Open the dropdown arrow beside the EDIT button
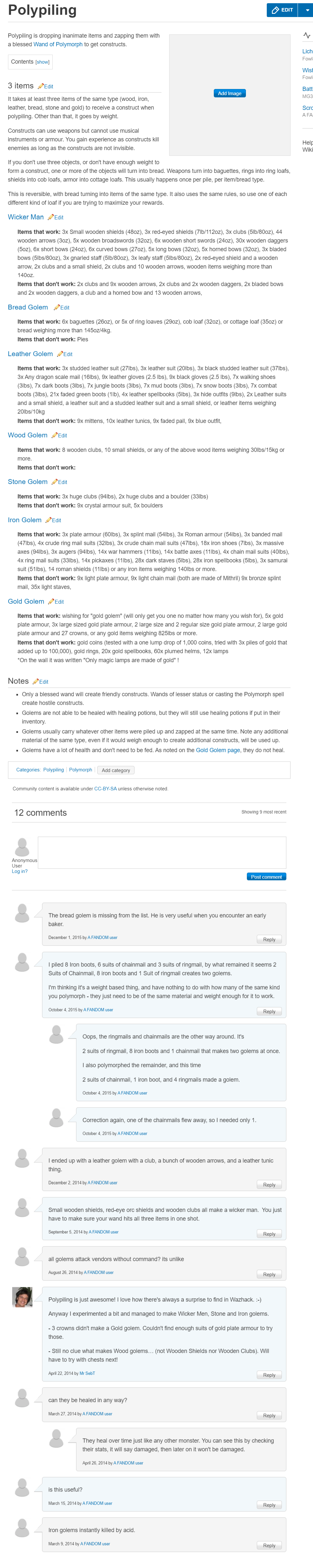This screenshot has width=313, height=1568. click(308, 10)
